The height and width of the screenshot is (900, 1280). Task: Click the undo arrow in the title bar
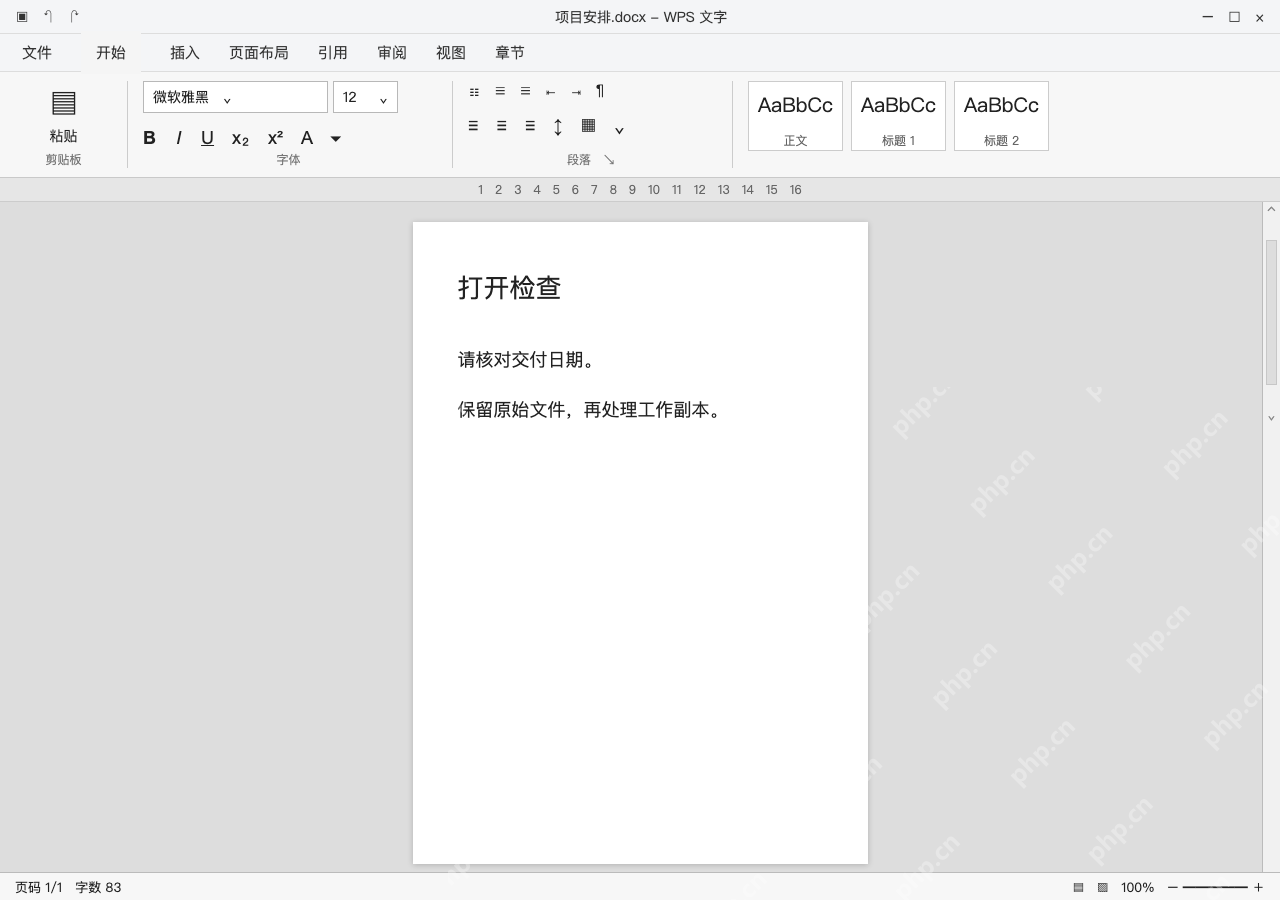click(48, 16)
